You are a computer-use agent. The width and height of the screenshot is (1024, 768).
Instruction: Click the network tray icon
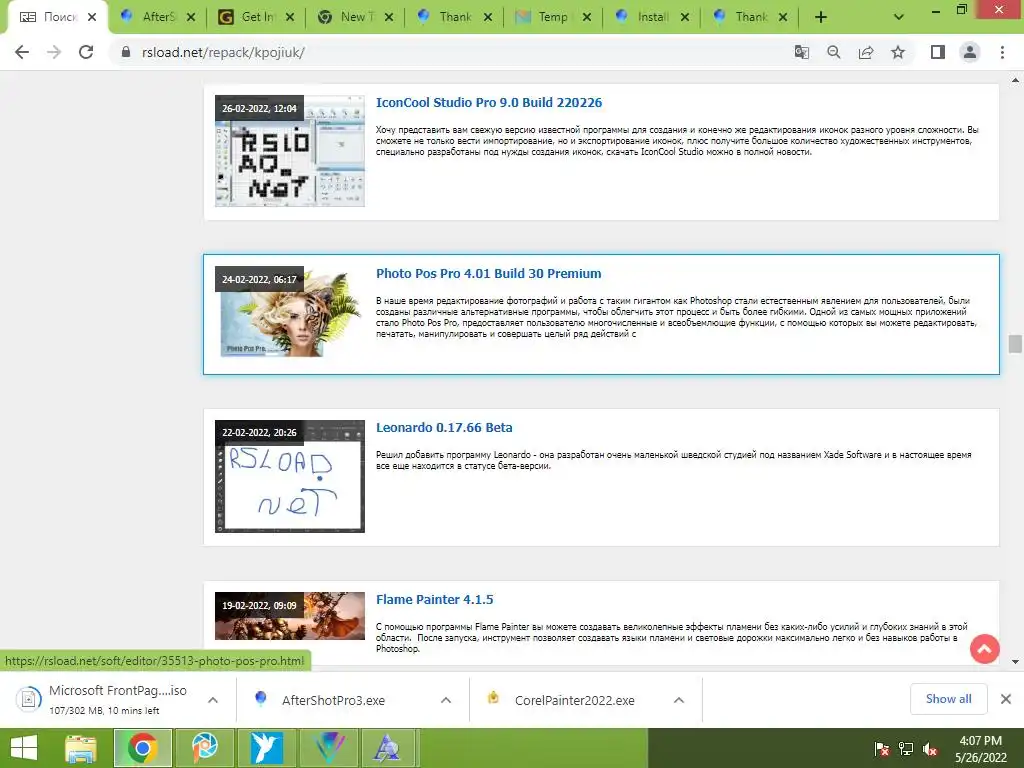[x=906, y=748]
